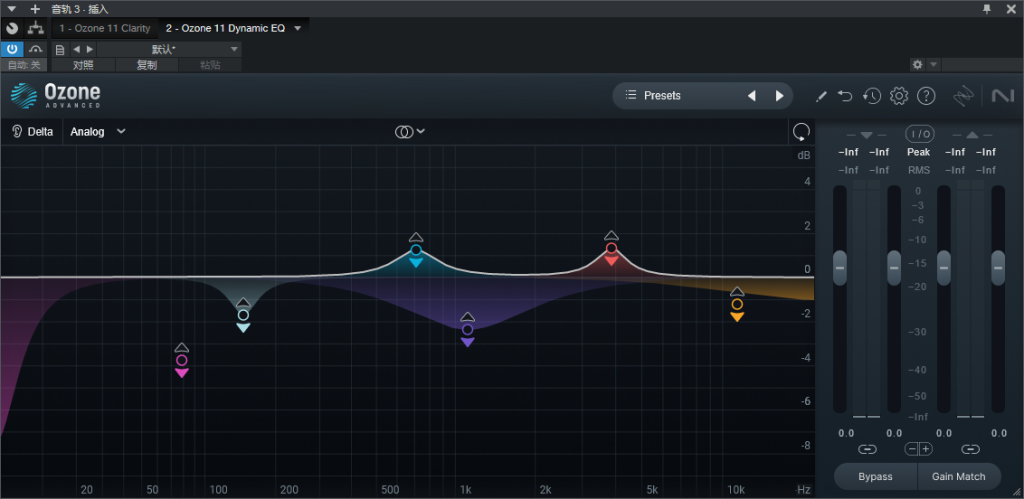
Task: Open Ozone settings gear
Action: pos(899,96)
